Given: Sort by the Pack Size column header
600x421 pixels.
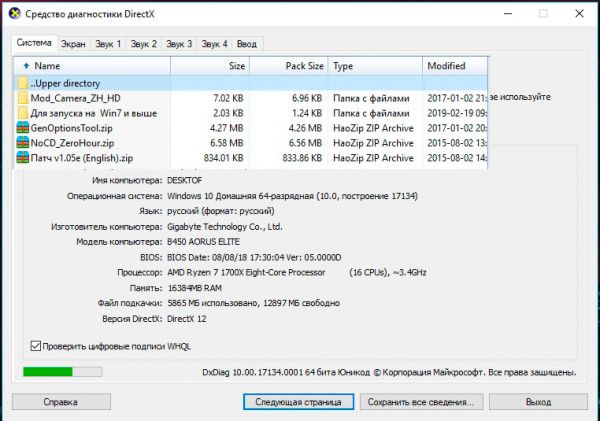Looking at the screenshot, I should pyautogui.click(x=289, y=66).
